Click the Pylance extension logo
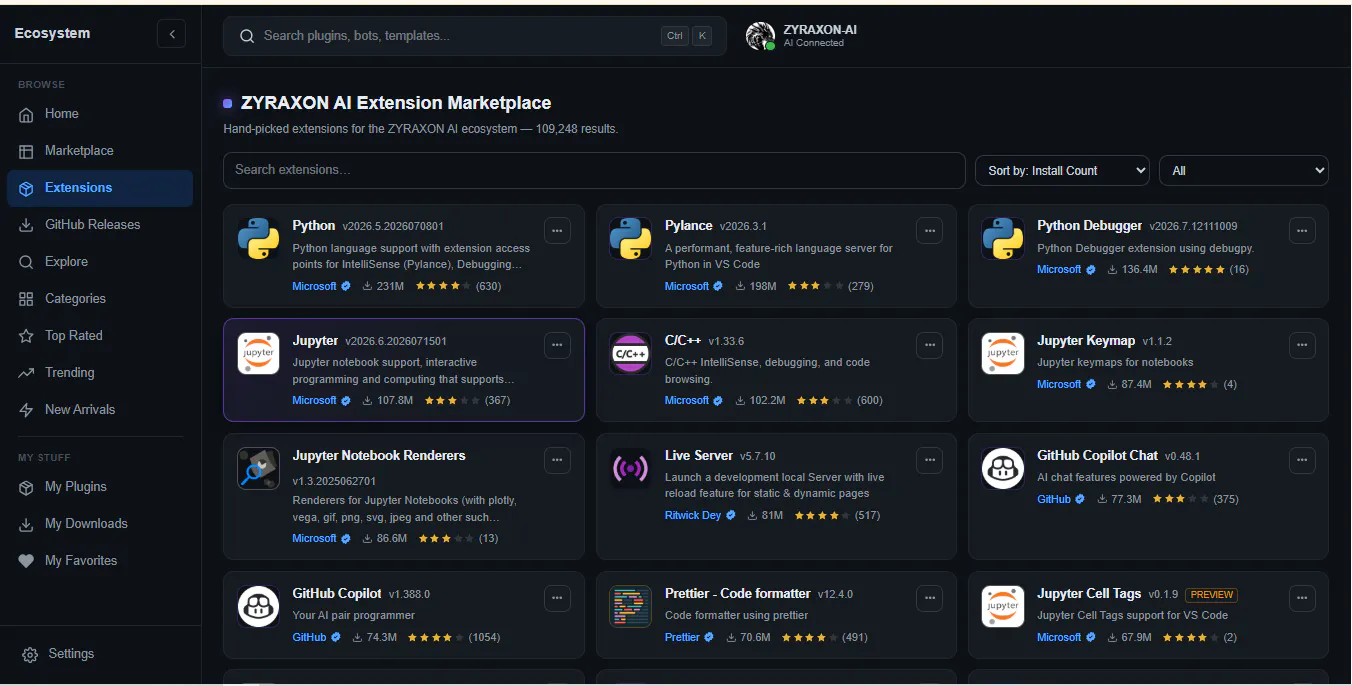Image resolution: width=1352 pixels, height=686 pixels. coord(630,239)
